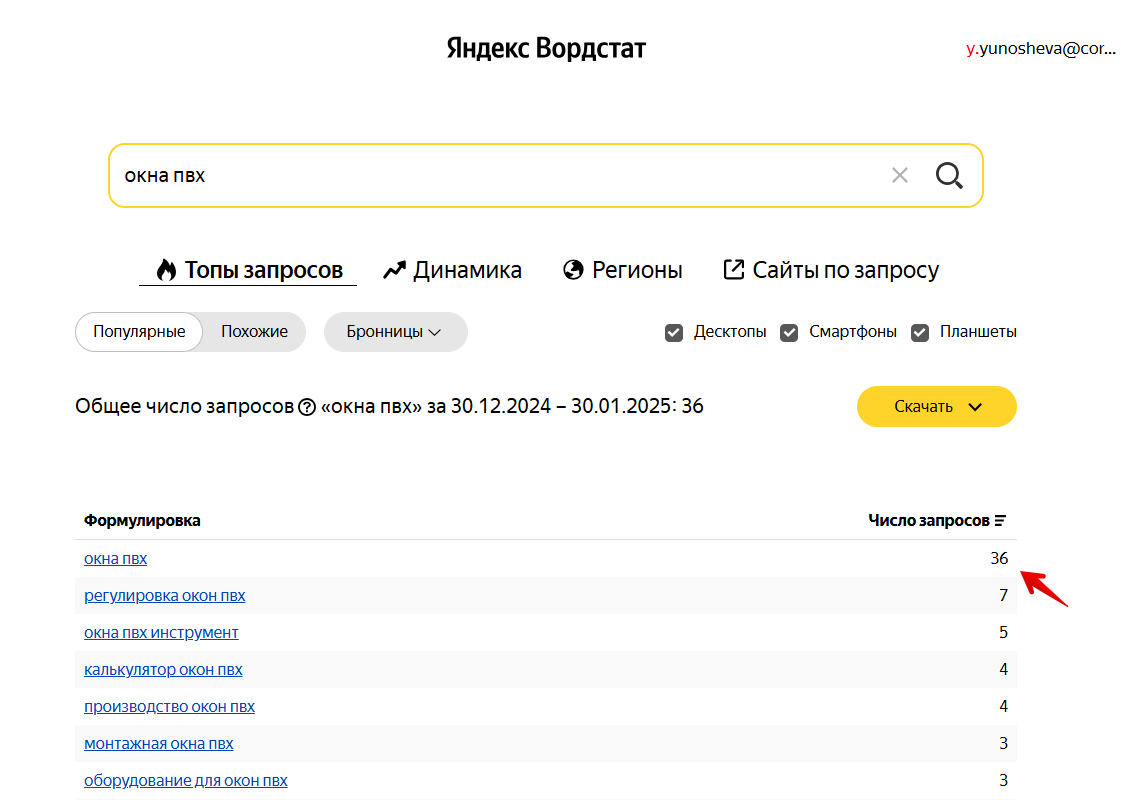Switch to the Динамика tab
Screen dimensions: 1144x800
pyautogui.click(x=467, y=269)
